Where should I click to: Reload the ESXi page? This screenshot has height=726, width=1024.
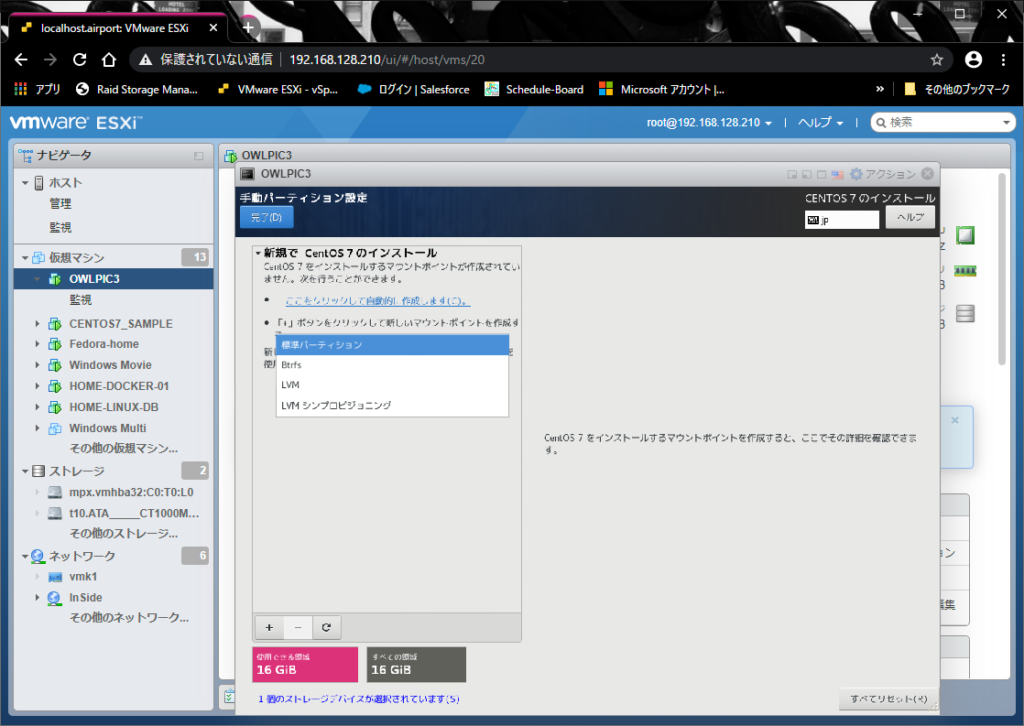click(x=80, y=60)
